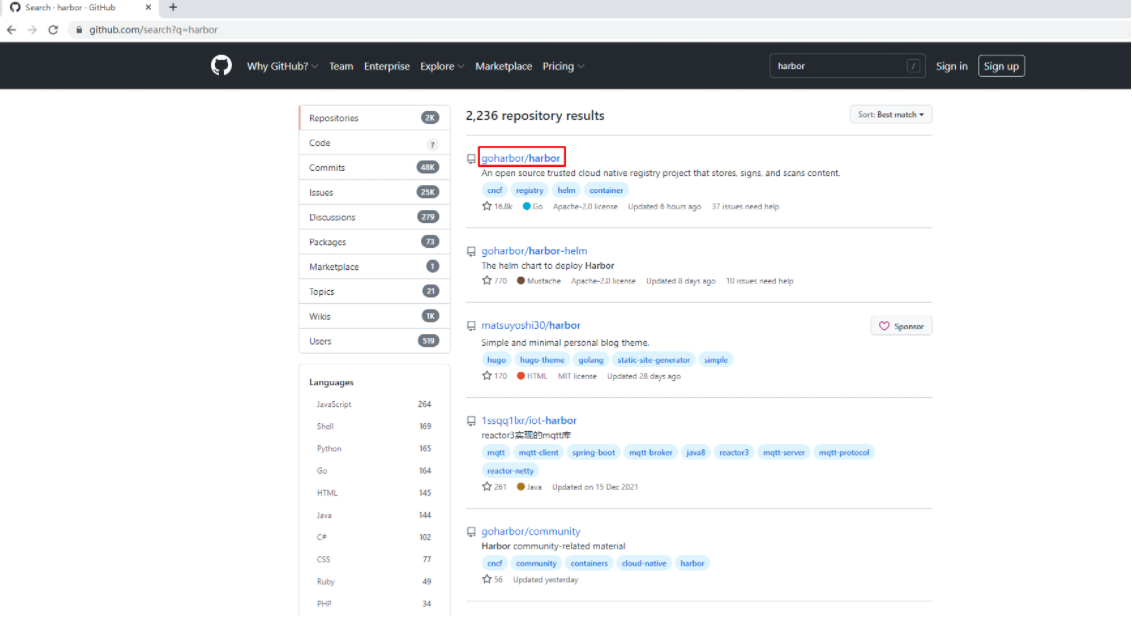Image resolution: width=1132 pixels, height=644 pixels.
Task: Expand the Explore dropdown menu
Action: 442,66
